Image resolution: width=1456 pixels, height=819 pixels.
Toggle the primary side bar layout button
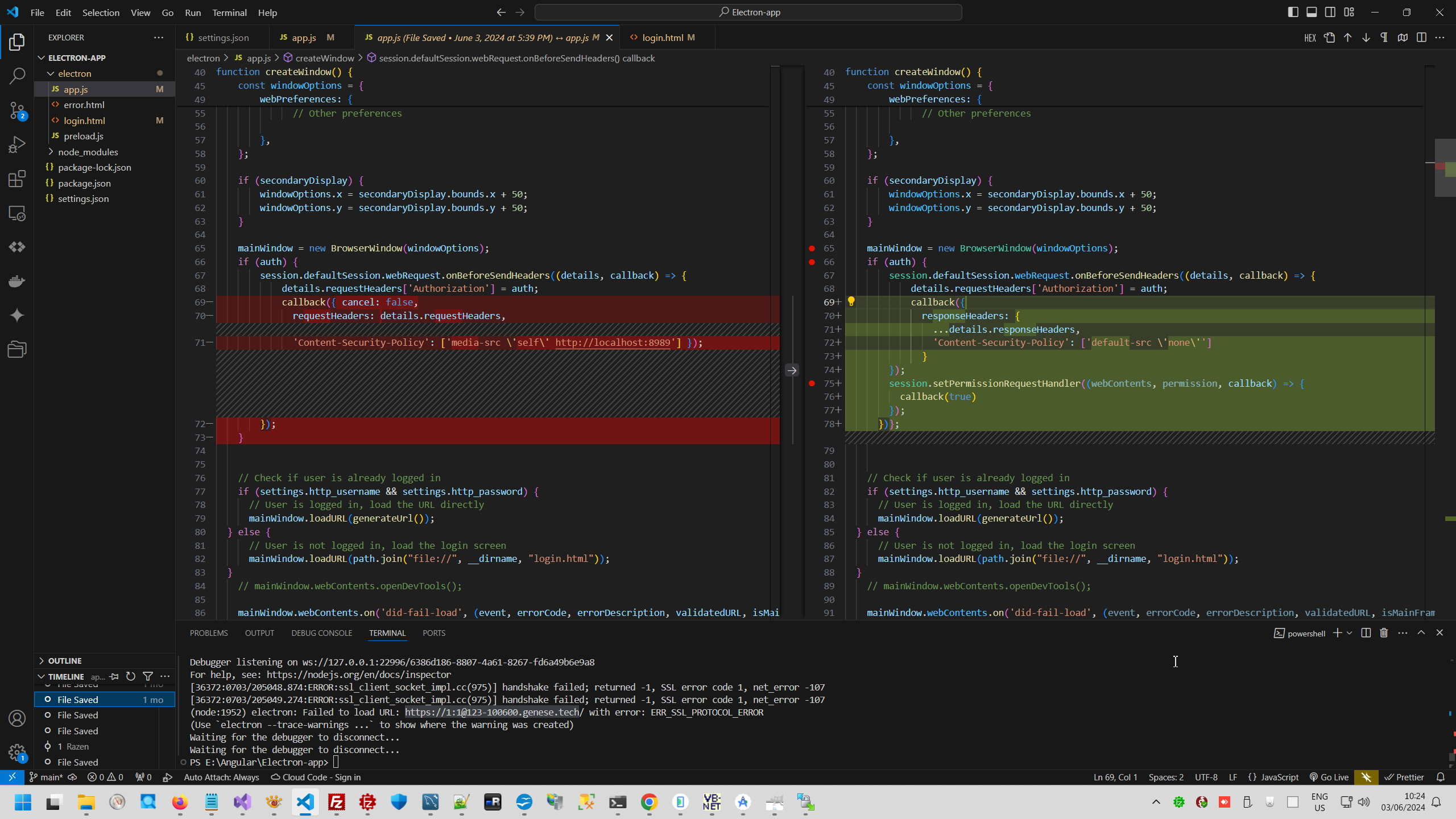[x=1293, y=12]
